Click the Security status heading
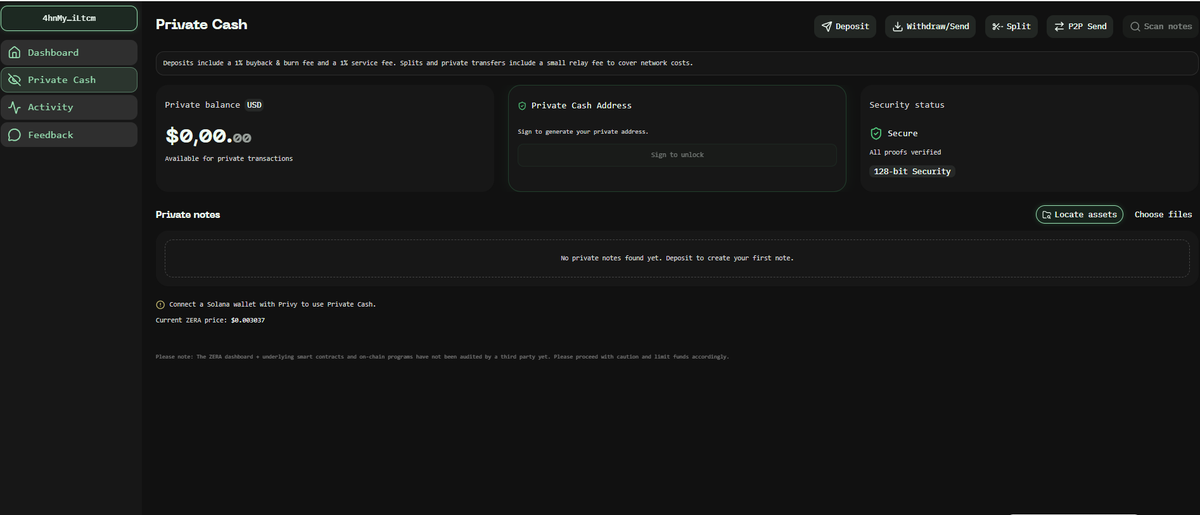Image resolution: width=1200 pixels, height=515 pixels. pos(907,105)
